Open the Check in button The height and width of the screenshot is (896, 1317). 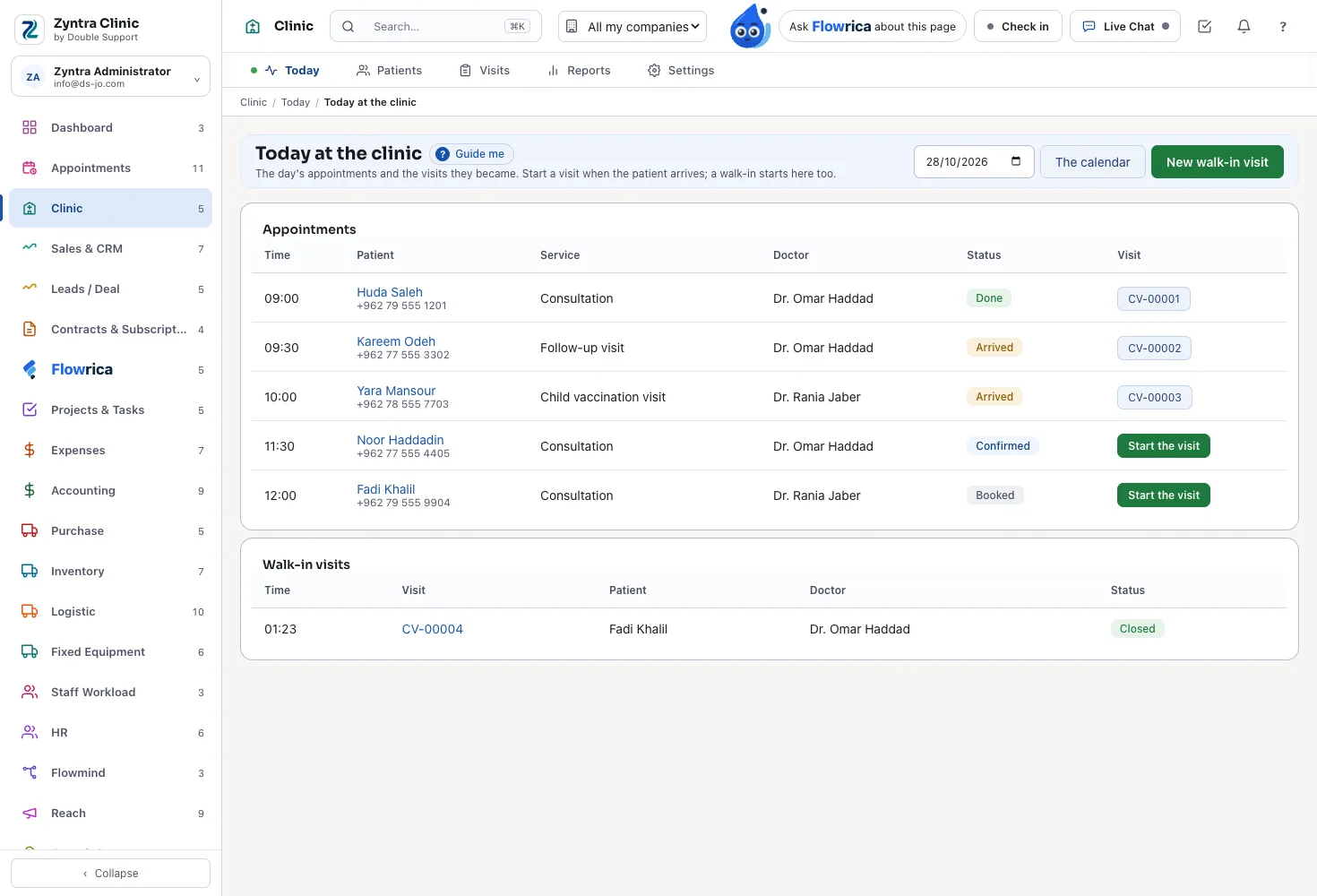coord(1018,27)
